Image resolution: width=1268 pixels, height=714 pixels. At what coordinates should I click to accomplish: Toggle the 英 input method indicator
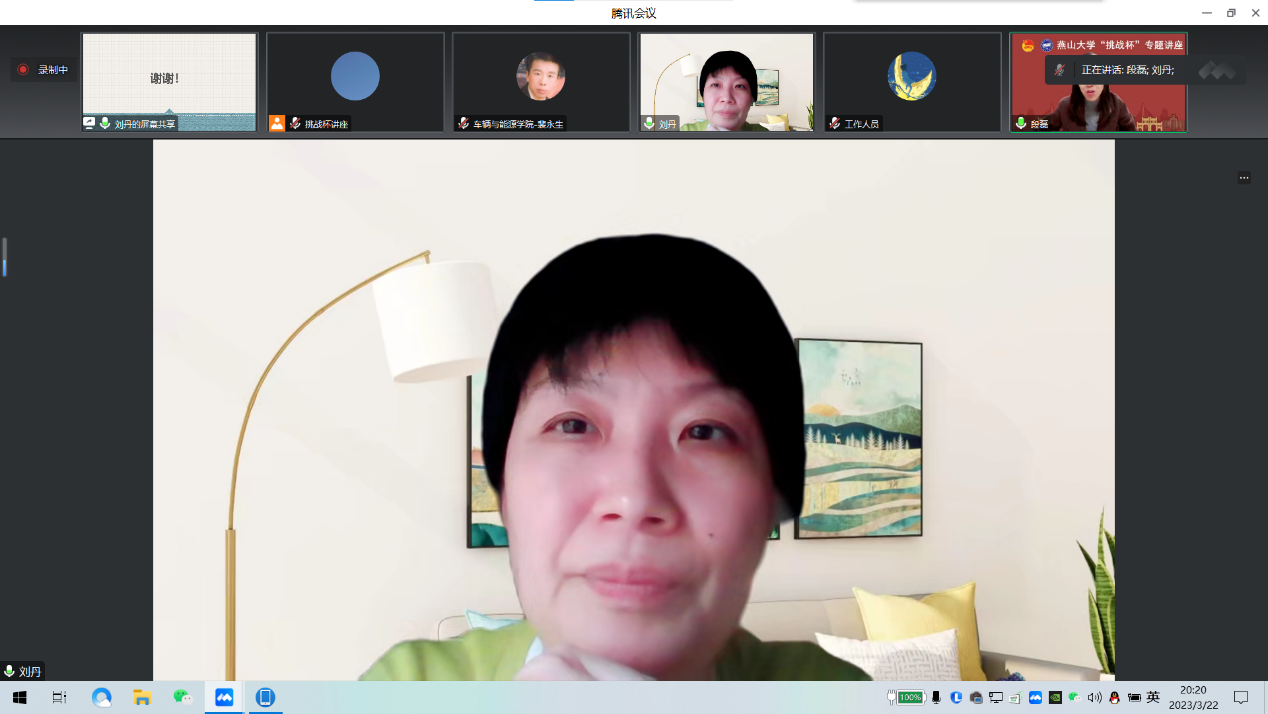pos(1153,697)
